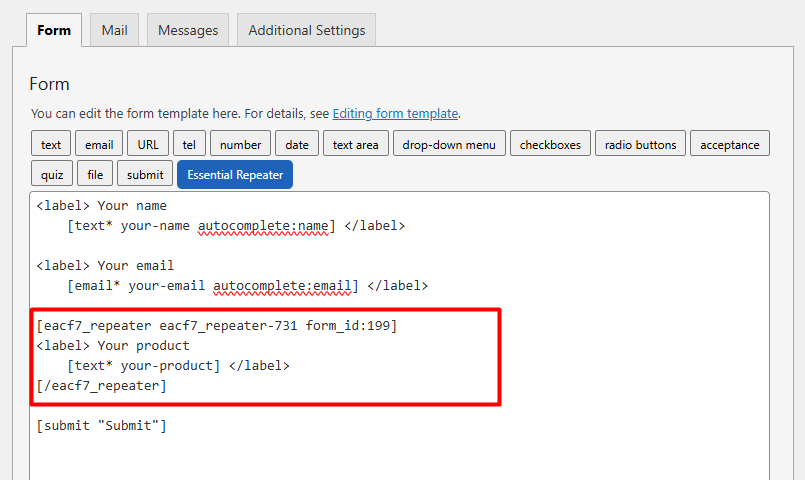Open the Editing form template link
This screenshot has width=805, height=480.
[x=395, y=113]
